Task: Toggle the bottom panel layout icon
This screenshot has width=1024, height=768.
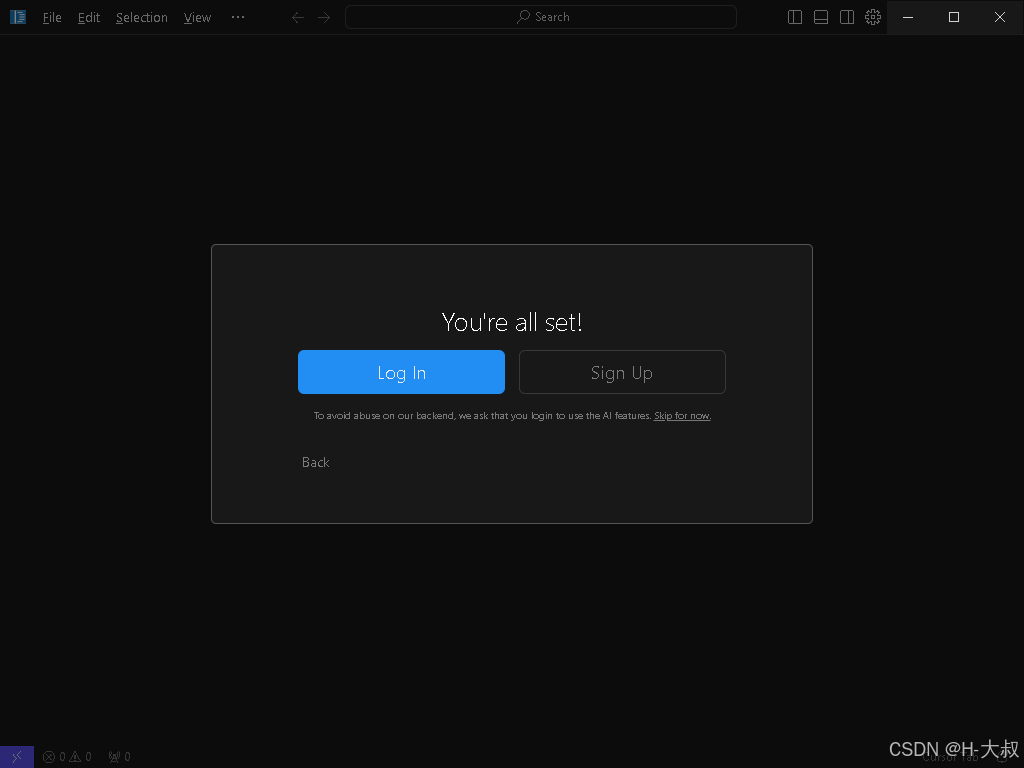Action: pyautogui.click(x=821, y=17)
